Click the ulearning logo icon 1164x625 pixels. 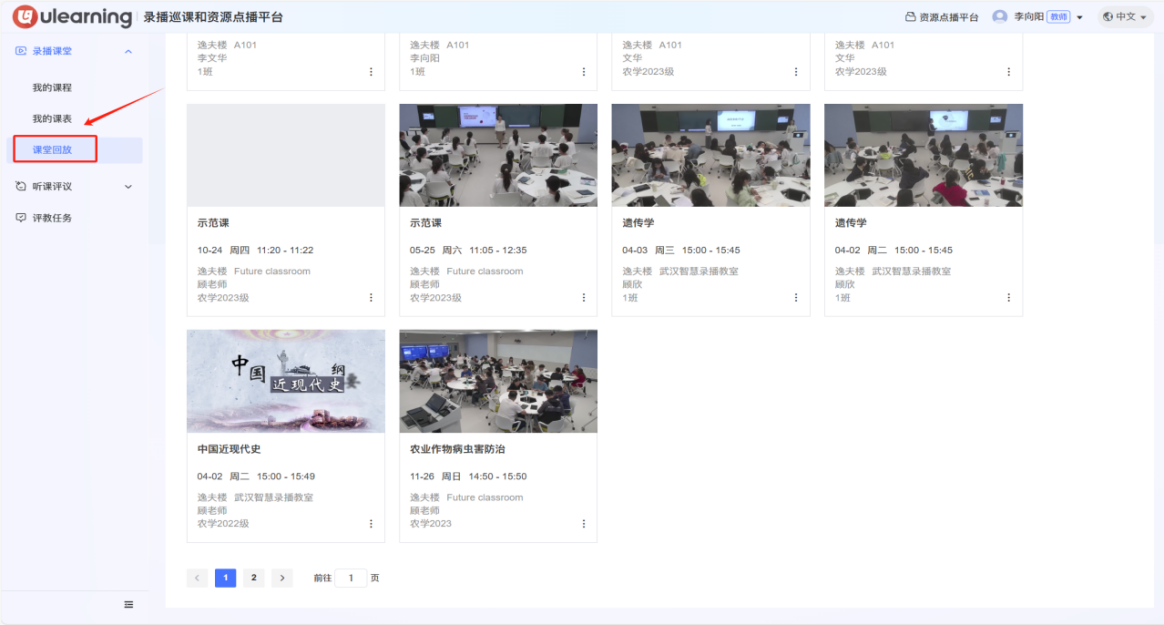click(25, 17)
